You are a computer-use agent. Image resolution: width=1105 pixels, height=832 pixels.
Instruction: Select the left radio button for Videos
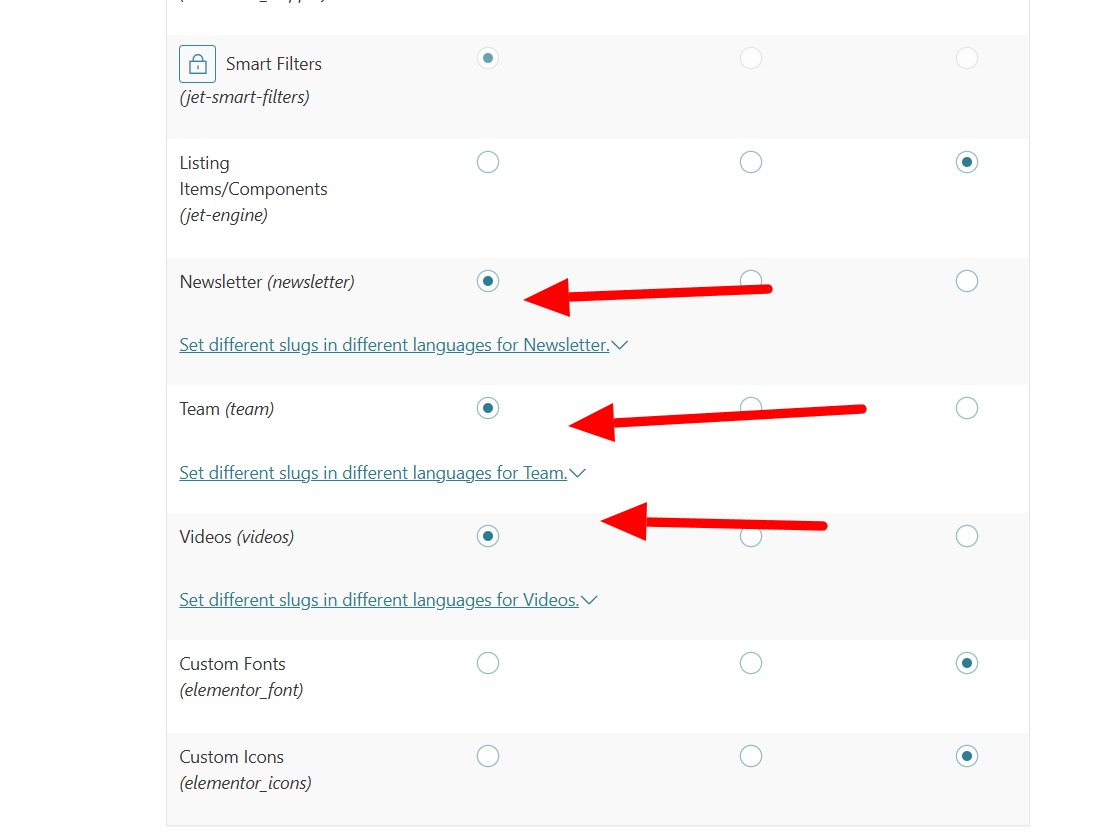click(x=488, y=536)
